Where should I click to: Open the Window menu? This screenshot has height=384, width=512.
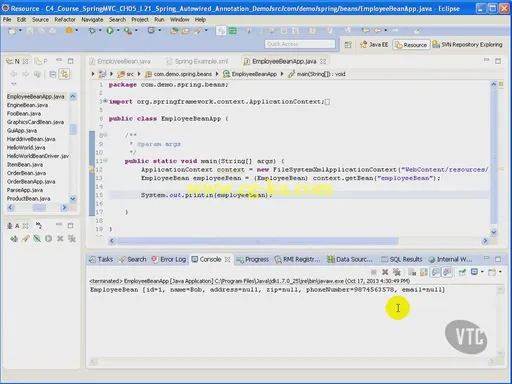pos(180,20)
